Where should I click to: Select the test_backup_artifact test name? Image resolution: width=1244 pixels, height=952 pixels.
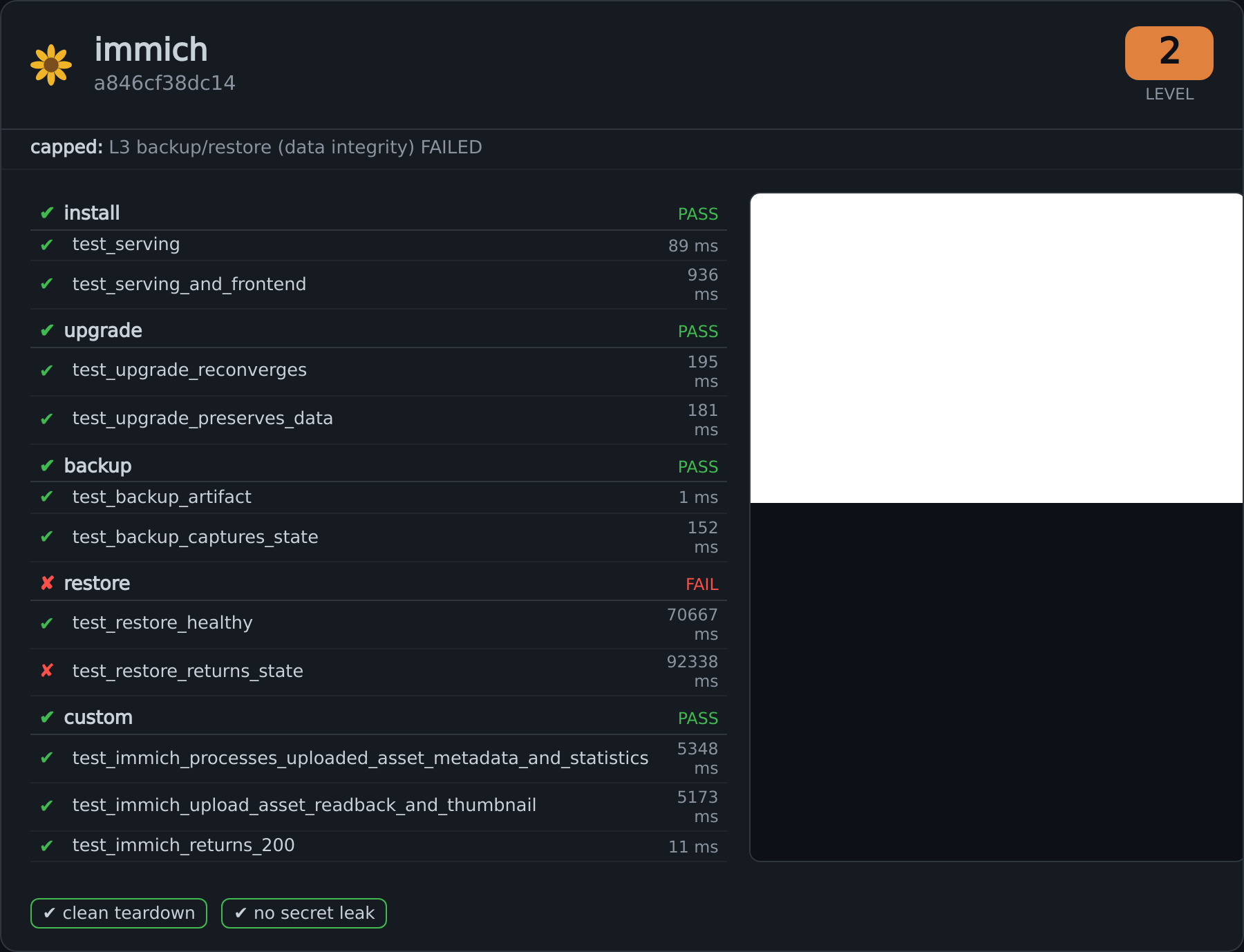(162, 497)
